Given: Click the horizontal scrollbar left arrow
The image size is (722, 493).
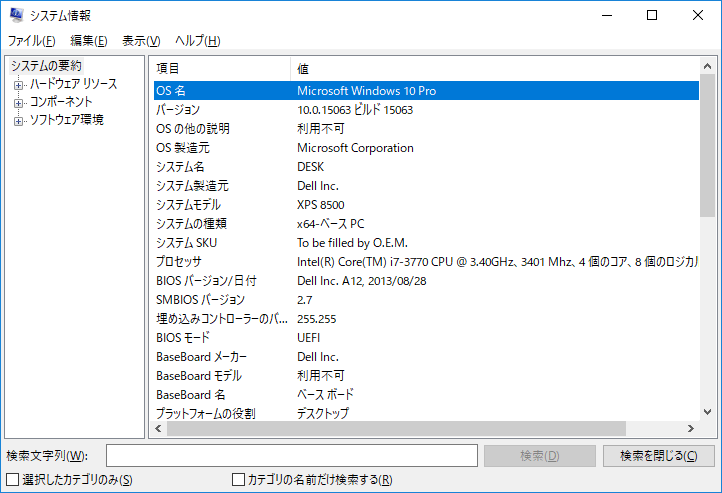Looking at the screenshot, I should [159, 429].
